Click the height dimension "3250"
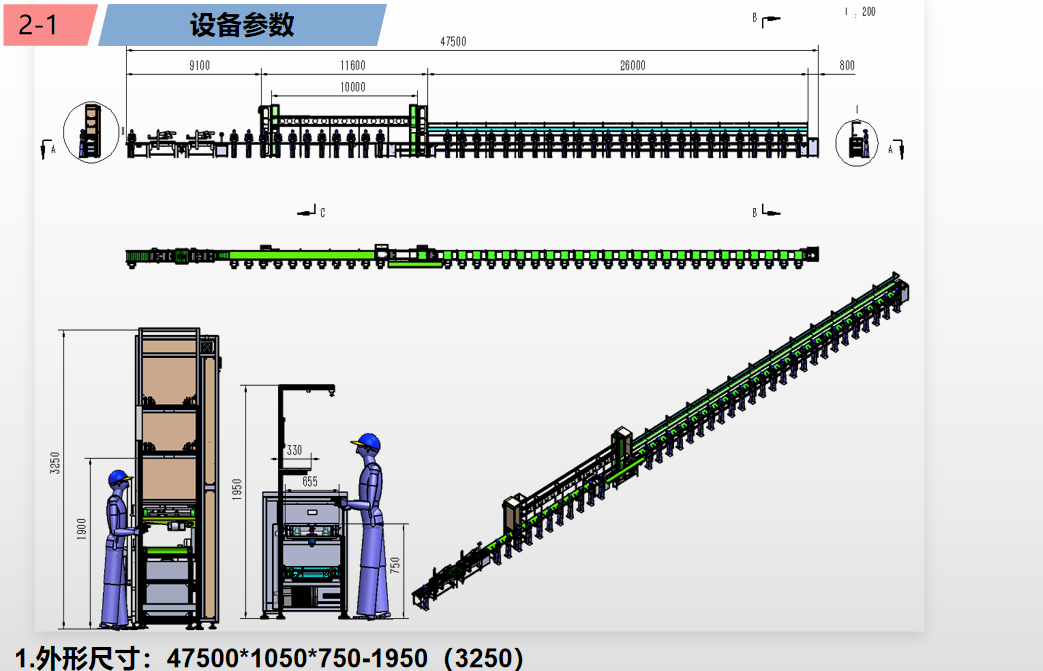1043x671 pixels. click(x=55, y=463)
